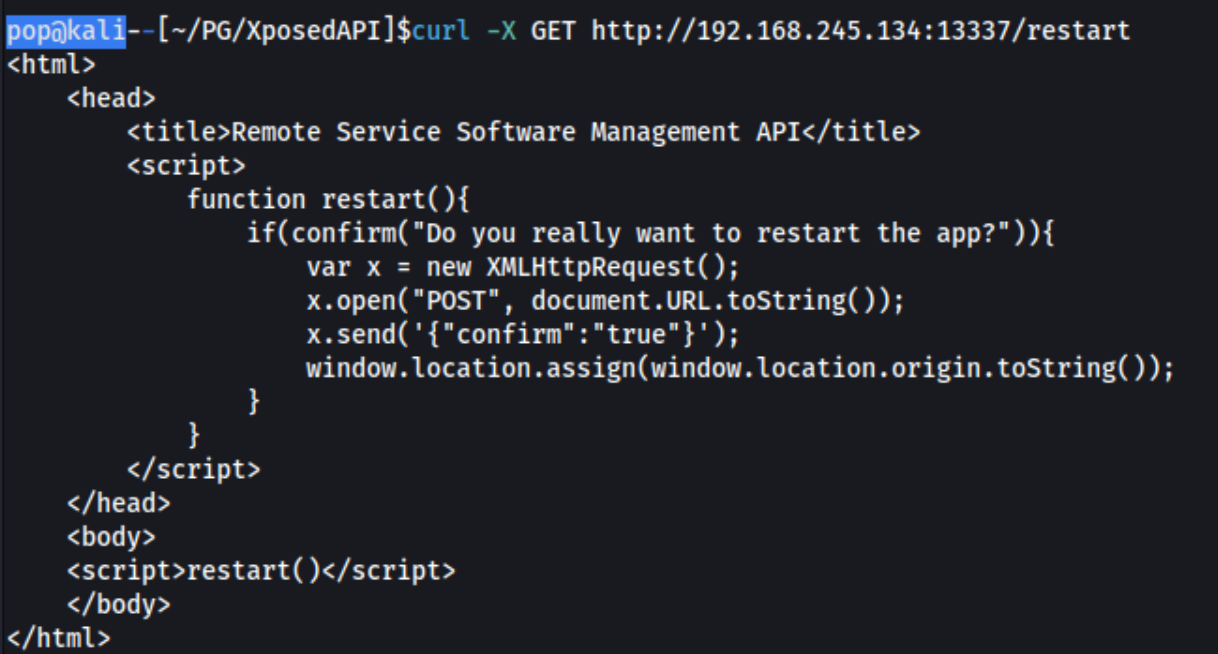1218x654 pixels.
Task: Click the highlighted pop@kali prompt text
Action: click(x=66, y=31)
